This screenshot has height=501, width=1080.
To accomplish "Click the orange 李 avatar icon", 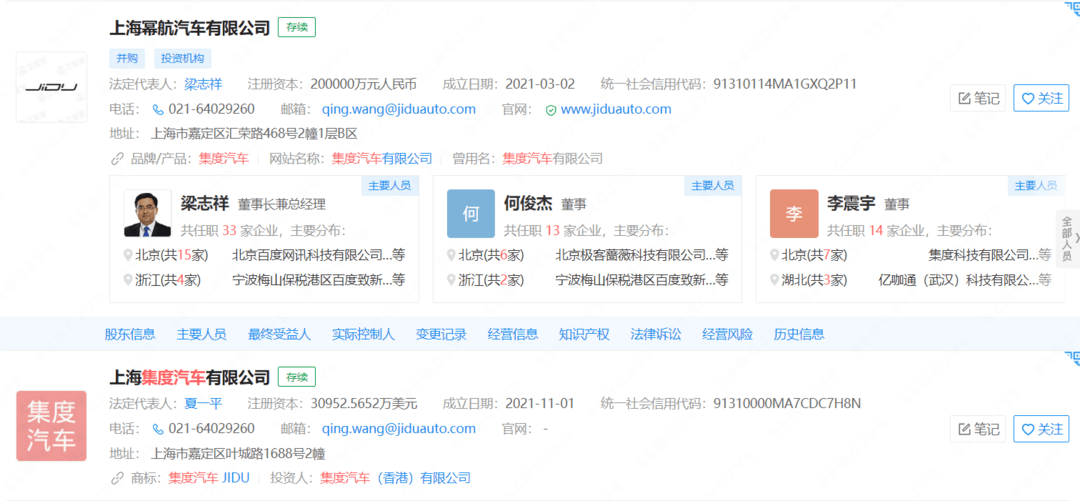I will point(794,213).
